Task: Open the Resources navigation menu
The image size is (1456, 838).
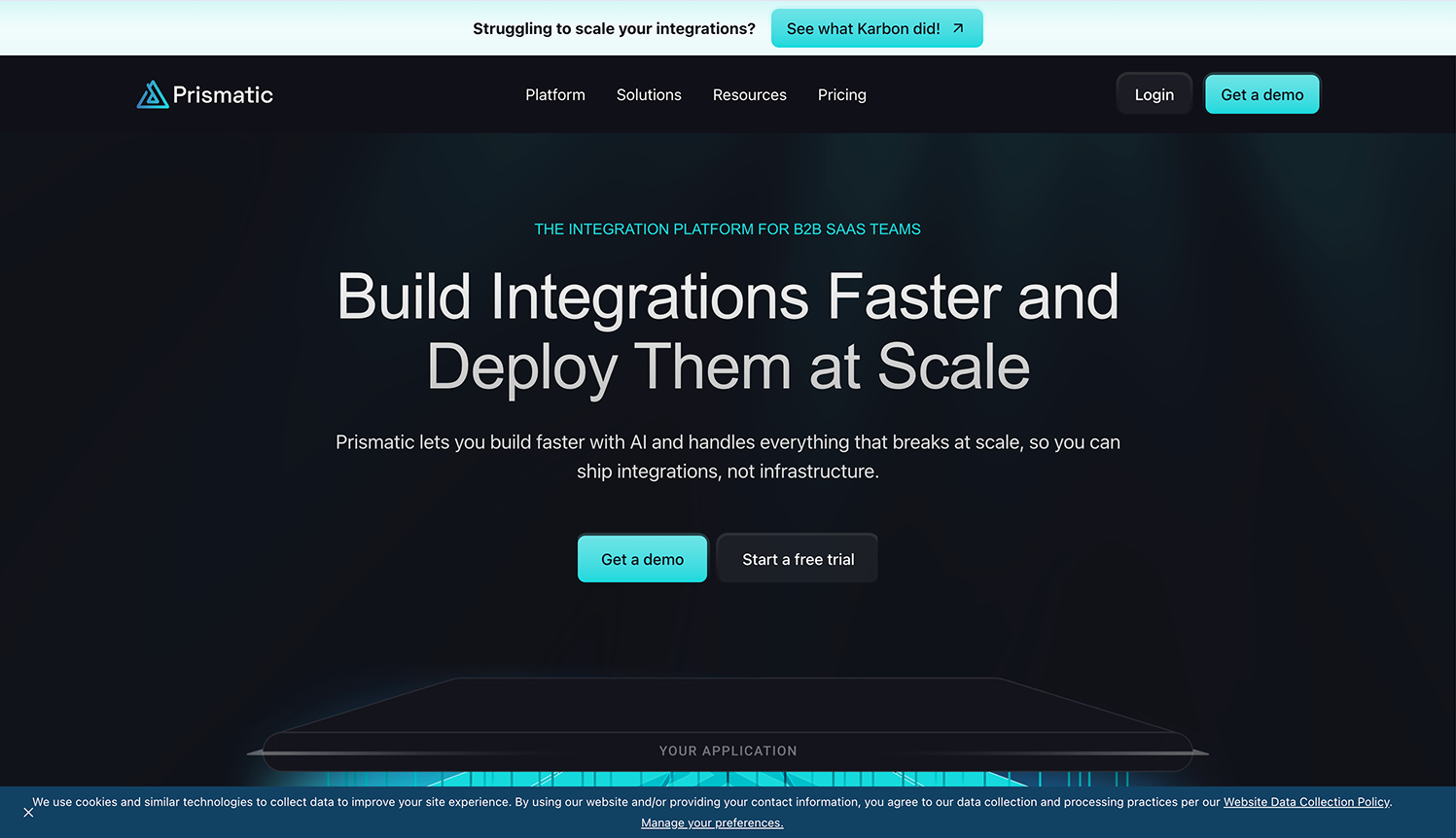Action: point(750,94)
